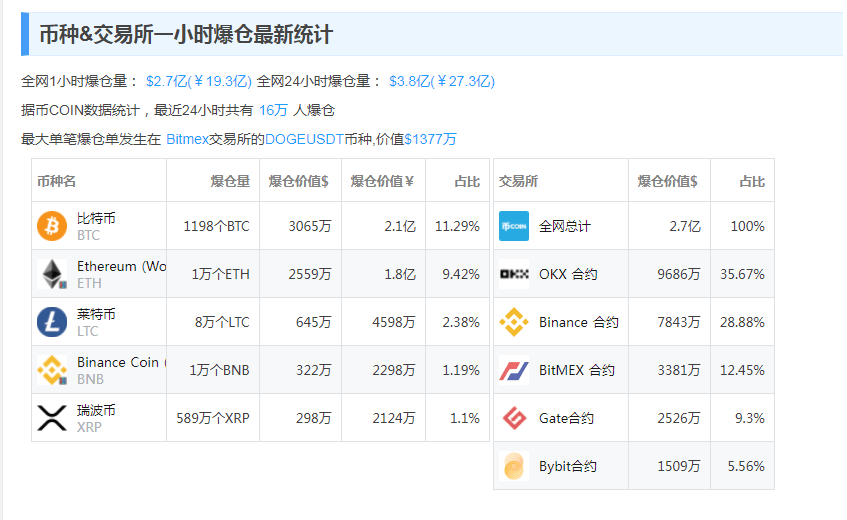Click the 16万 liquidated traders link
The image size is (847, 520).
[273, 110]
